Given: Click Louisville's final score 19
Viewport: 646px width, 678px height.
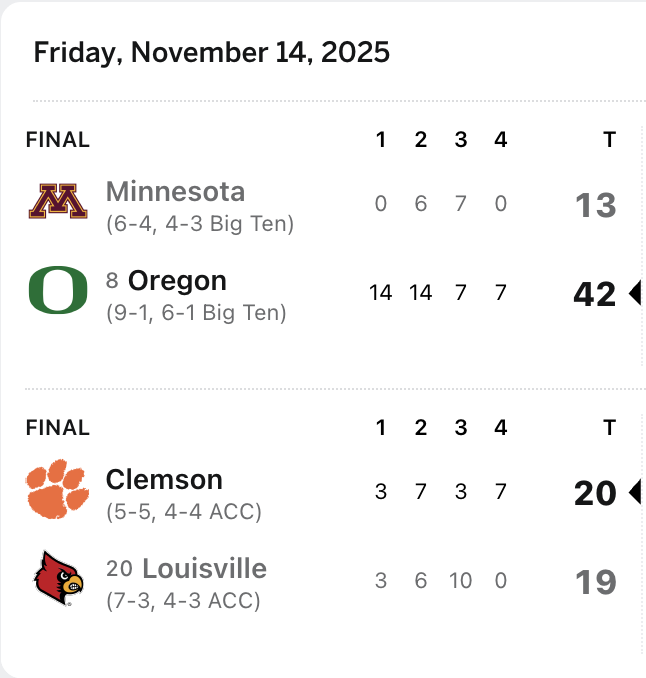Looking at the screenshot, I should click(x=595, y=582).
